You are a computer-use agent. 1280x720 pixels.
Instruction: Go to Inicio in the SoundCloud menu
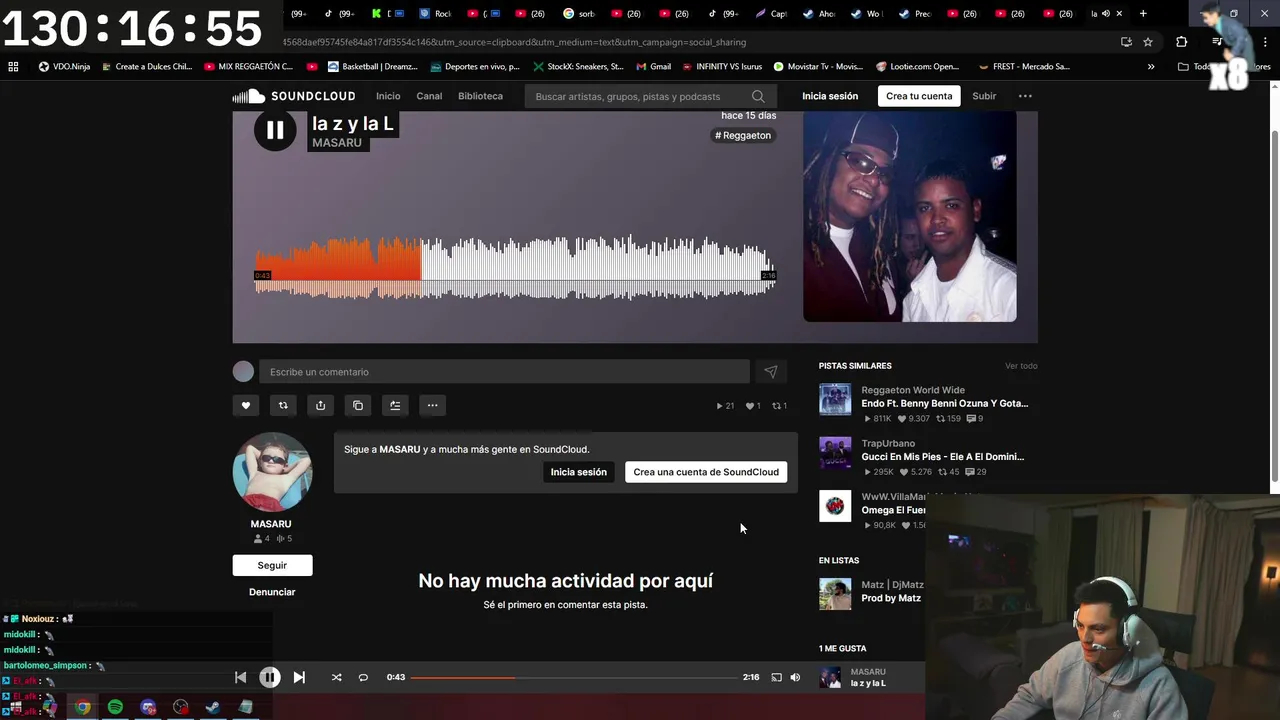coord(388,96)
